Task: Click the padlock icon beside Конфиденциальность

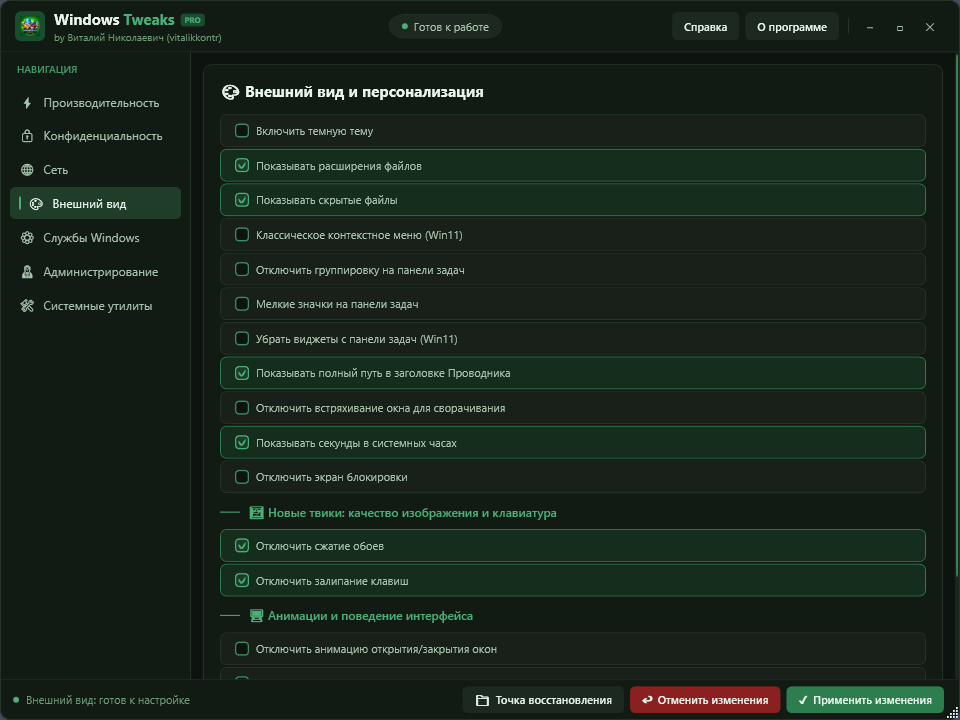Action: coord(27,136)
